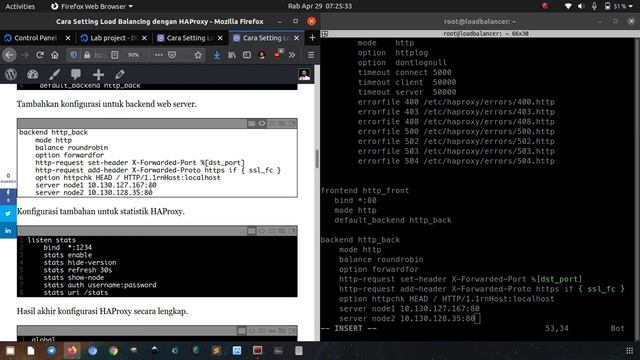Share article on Facebook

[8, 196]
